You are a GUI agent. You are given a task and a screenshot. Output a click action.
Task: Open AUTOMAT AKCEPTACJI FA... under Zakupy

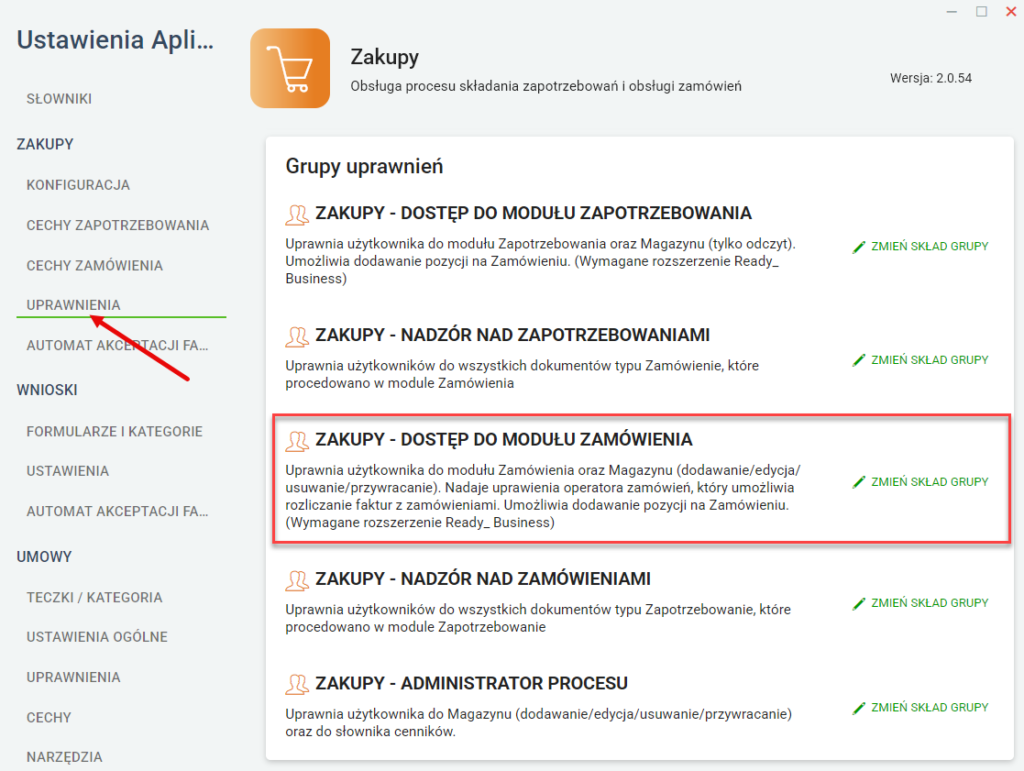(117, 345)
